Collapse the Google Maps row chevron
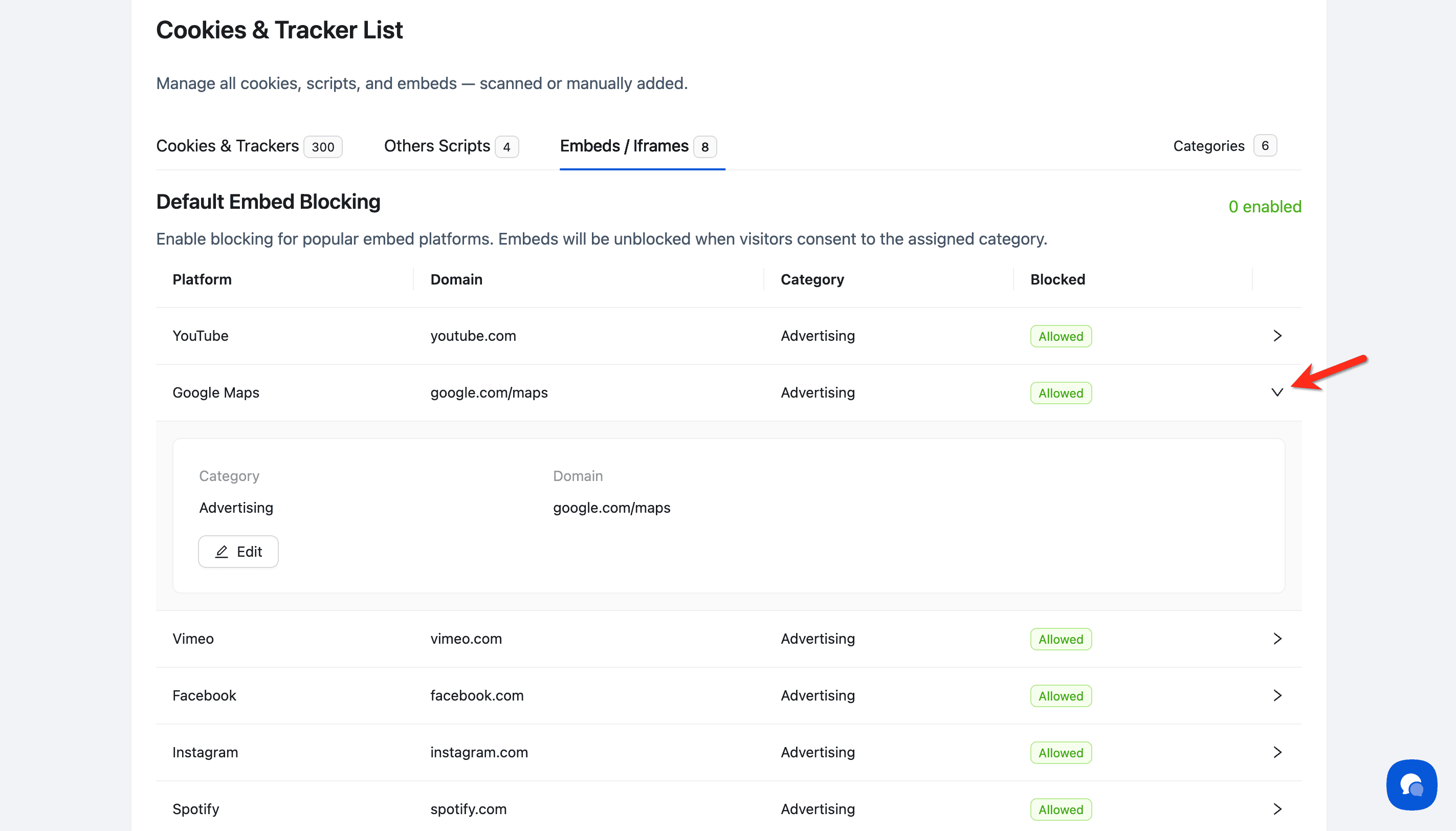The height and width of the screenshot is (831, 1456). [x=1277, y=392]
